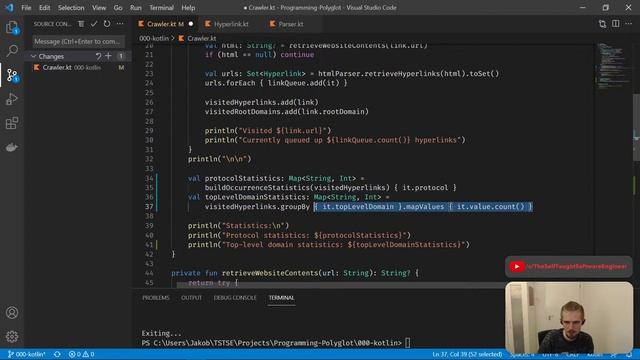Collapse the Changes group
640x360 pixels.
(x=33, y=56)
